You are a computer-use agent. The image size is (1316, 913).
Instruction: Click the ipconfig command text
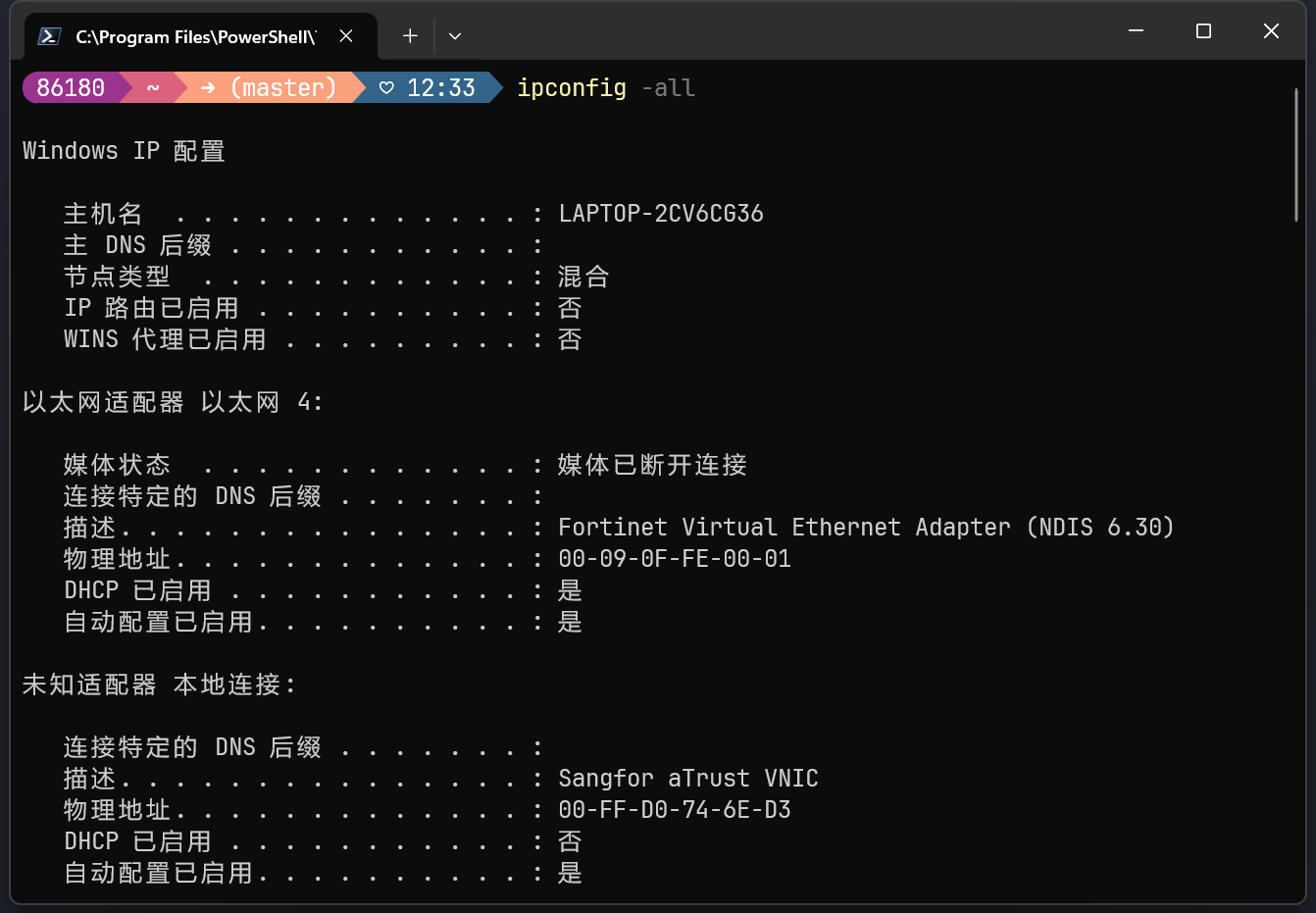click(572, 88)
